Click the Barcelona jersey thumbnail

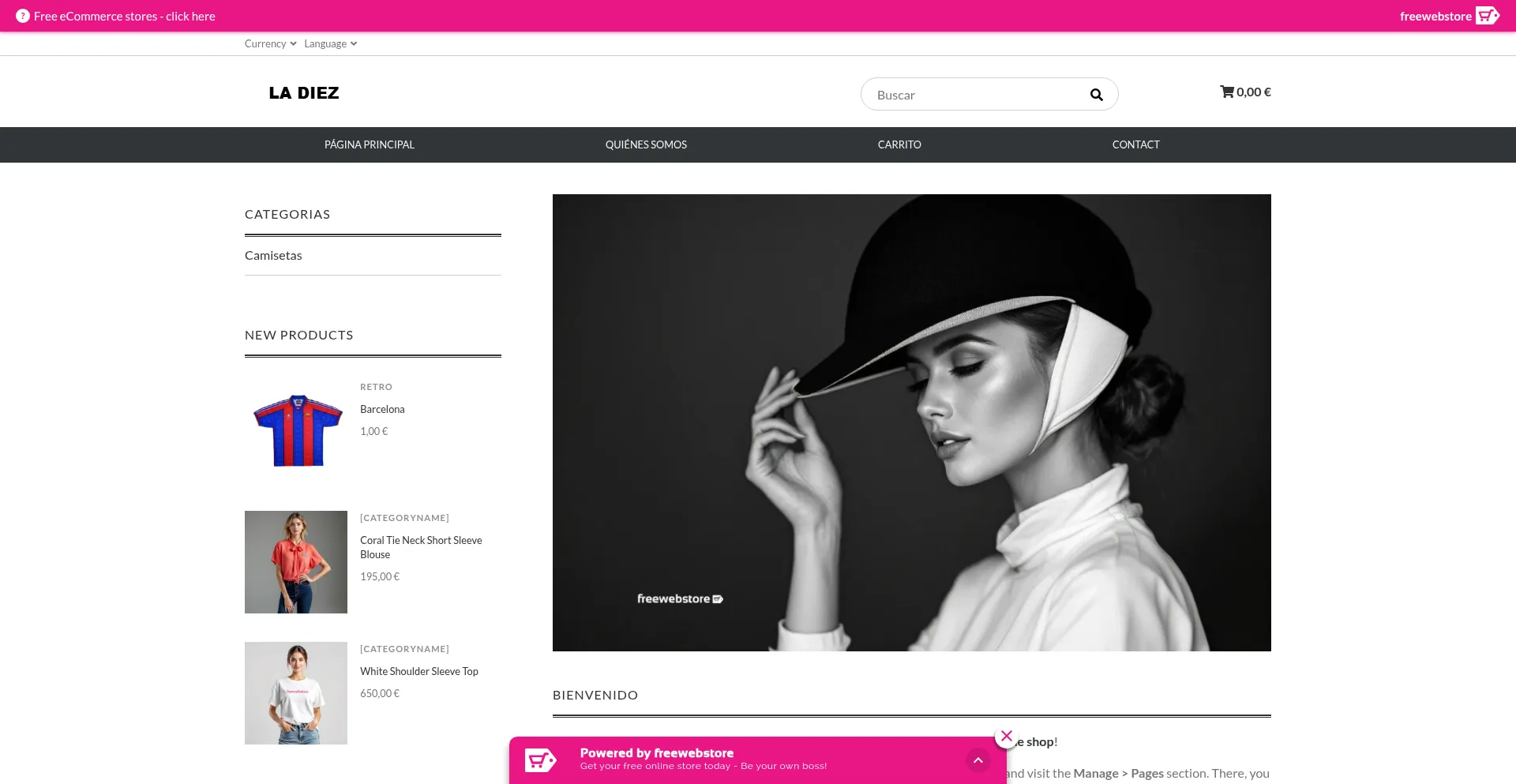(296, 431)
